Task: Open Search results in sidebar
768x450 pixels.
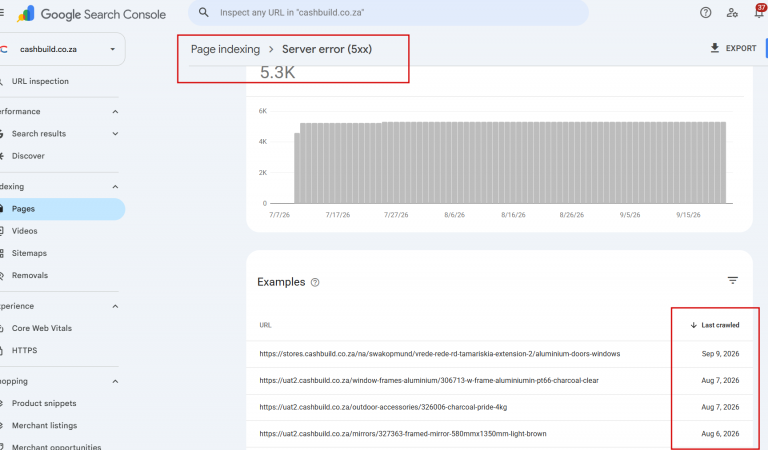Action: coord(39,134)
